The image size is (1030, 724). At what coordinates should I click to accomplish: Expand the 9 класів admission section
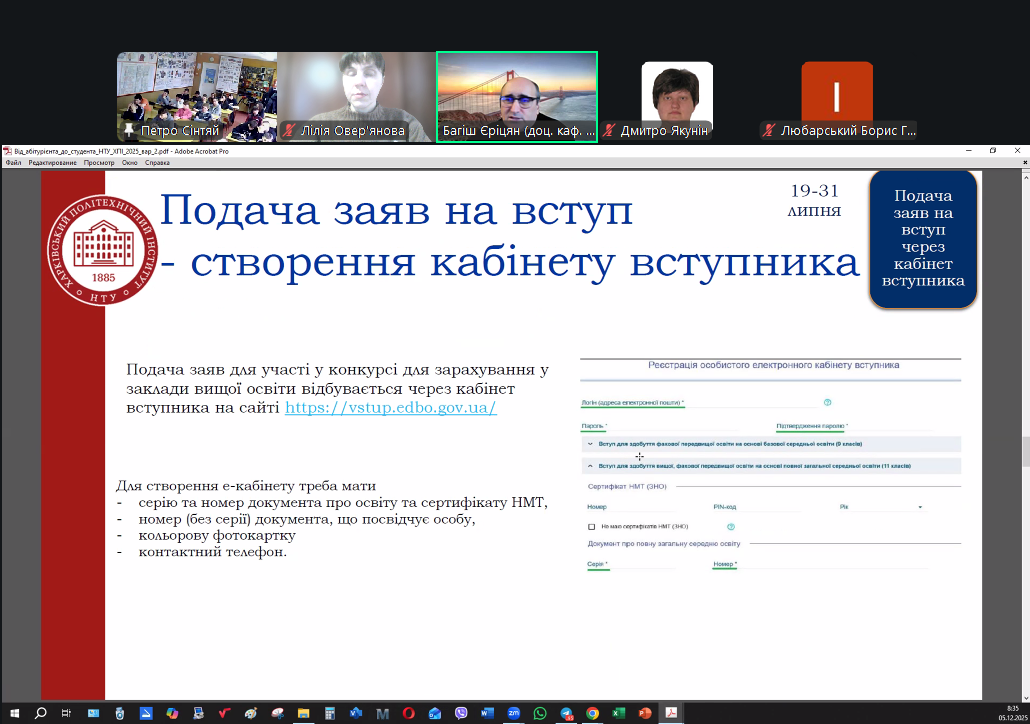click(x=590, y=443)
